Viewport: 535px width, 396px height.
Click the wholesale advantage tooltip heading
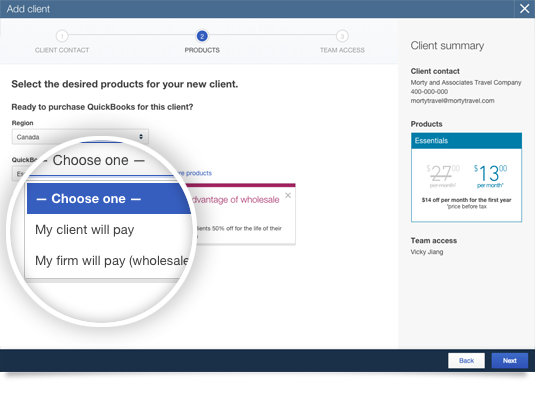pos(235,200)
